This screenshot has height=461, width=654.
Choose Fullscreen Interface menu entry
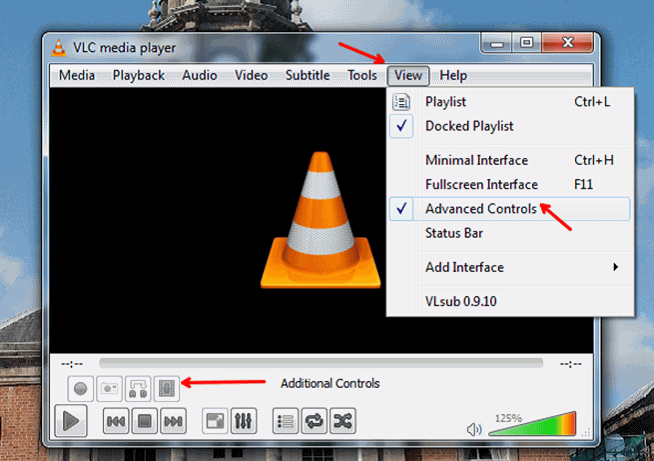point(510,184)
